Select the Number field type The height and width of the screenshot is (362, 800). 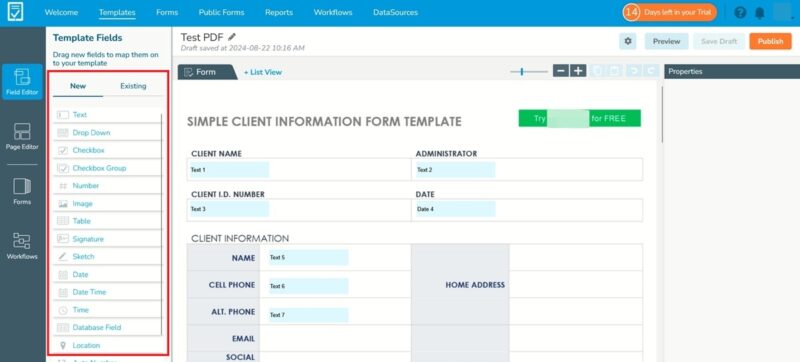[x=107, y=186]
